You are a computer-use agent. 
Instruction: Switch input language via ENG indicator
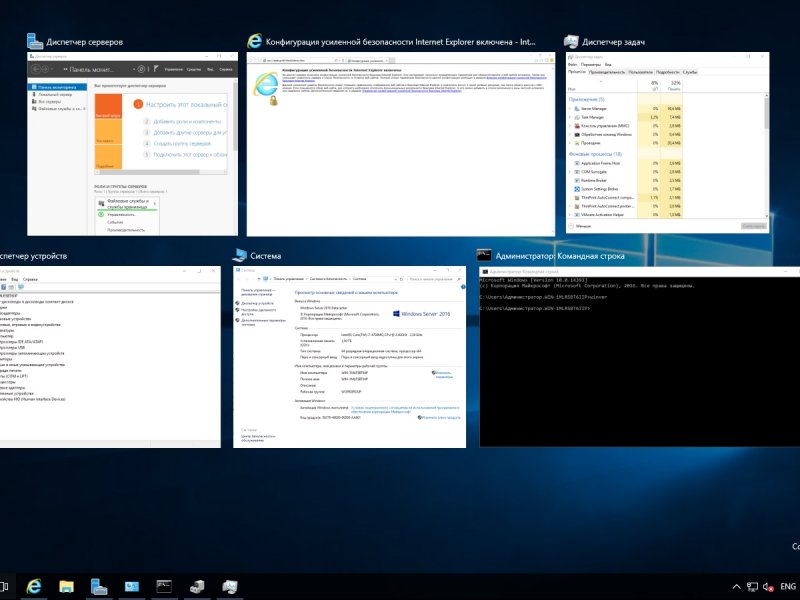(788, 587)
